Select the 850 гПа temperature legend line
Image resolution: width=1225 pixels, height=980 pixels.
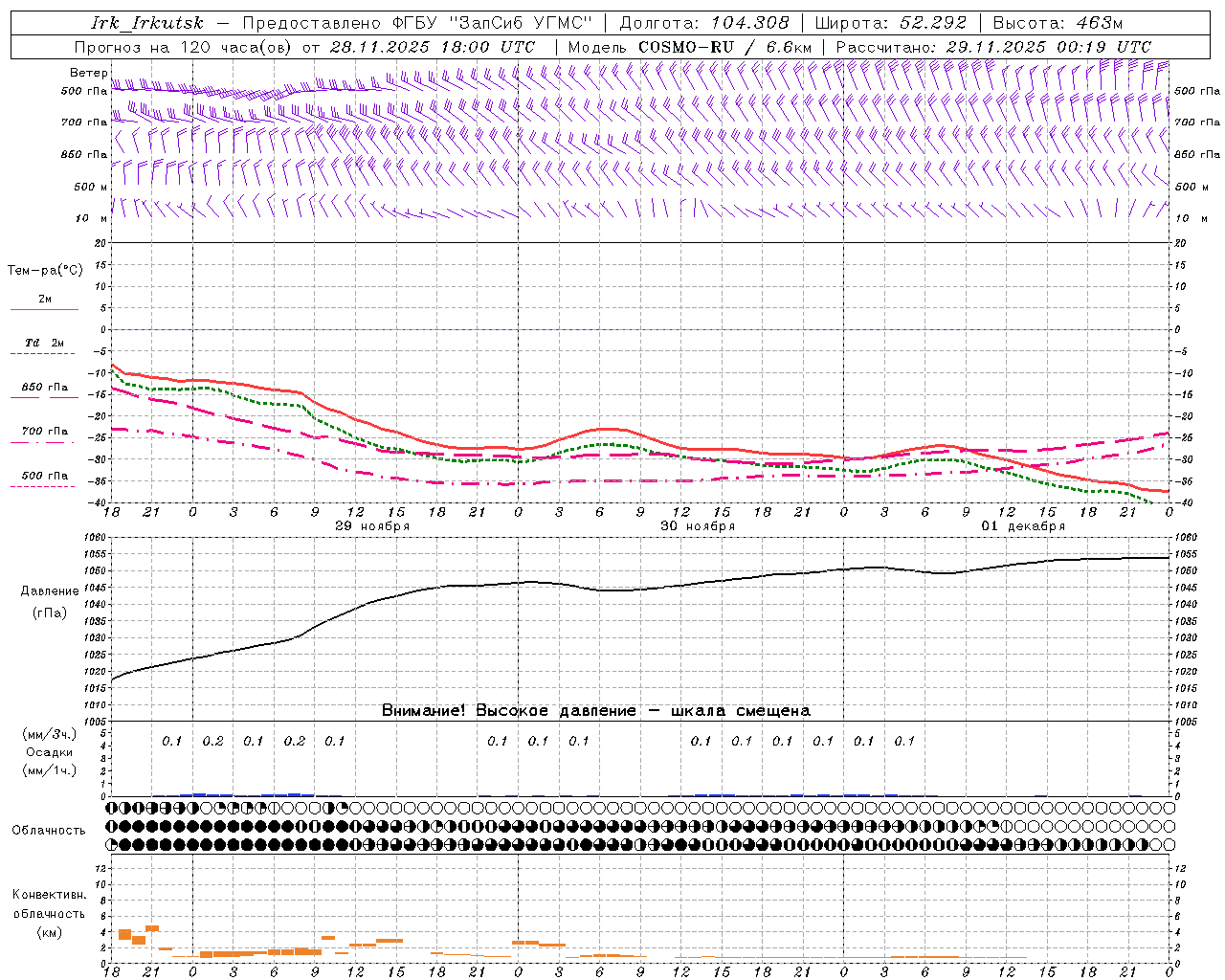[44, 397]
